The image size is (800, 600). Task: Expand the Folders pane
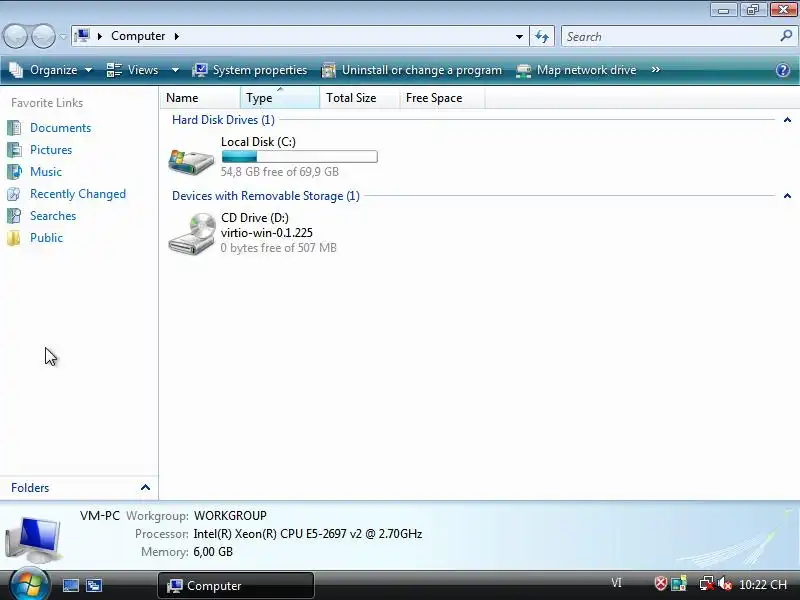coord(145,488)
